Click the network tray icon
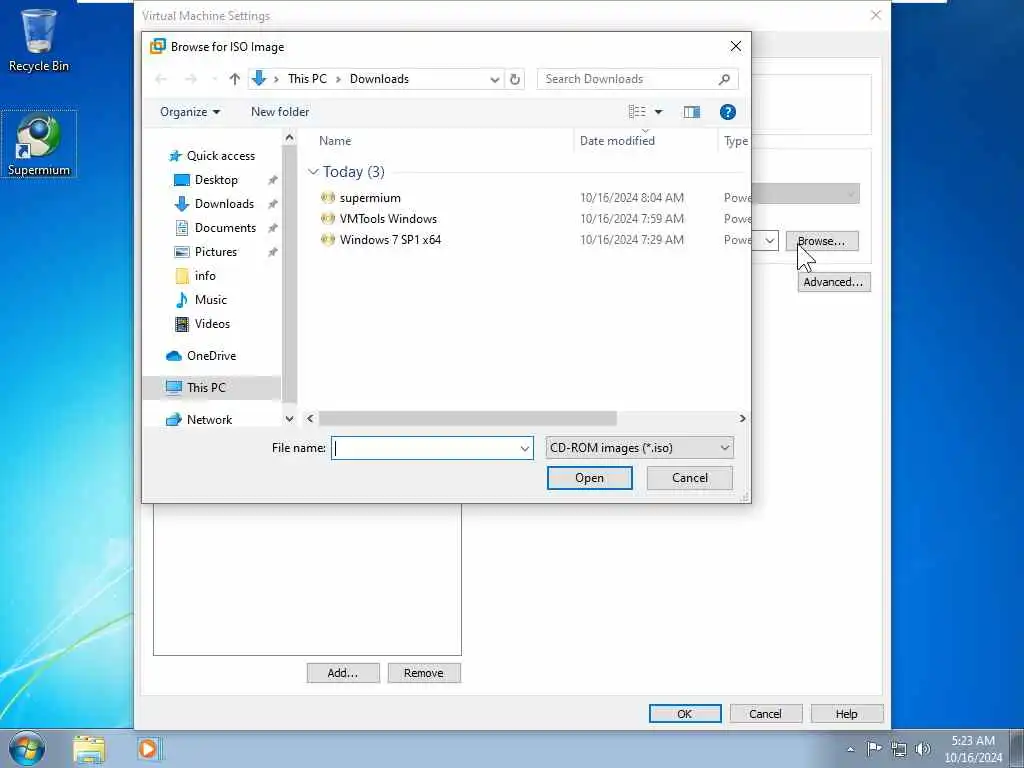The width and height of the screenshot is (1024, 768). [899, 749]
